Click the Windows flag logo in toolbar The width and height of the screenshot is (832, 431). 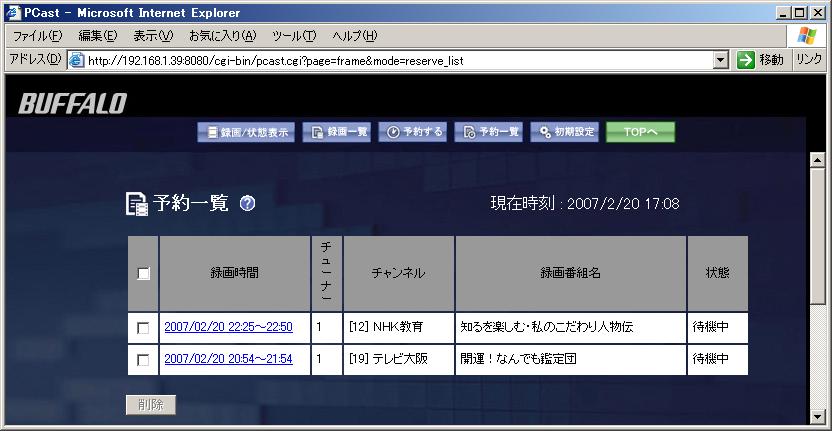(x=807, y=36)
